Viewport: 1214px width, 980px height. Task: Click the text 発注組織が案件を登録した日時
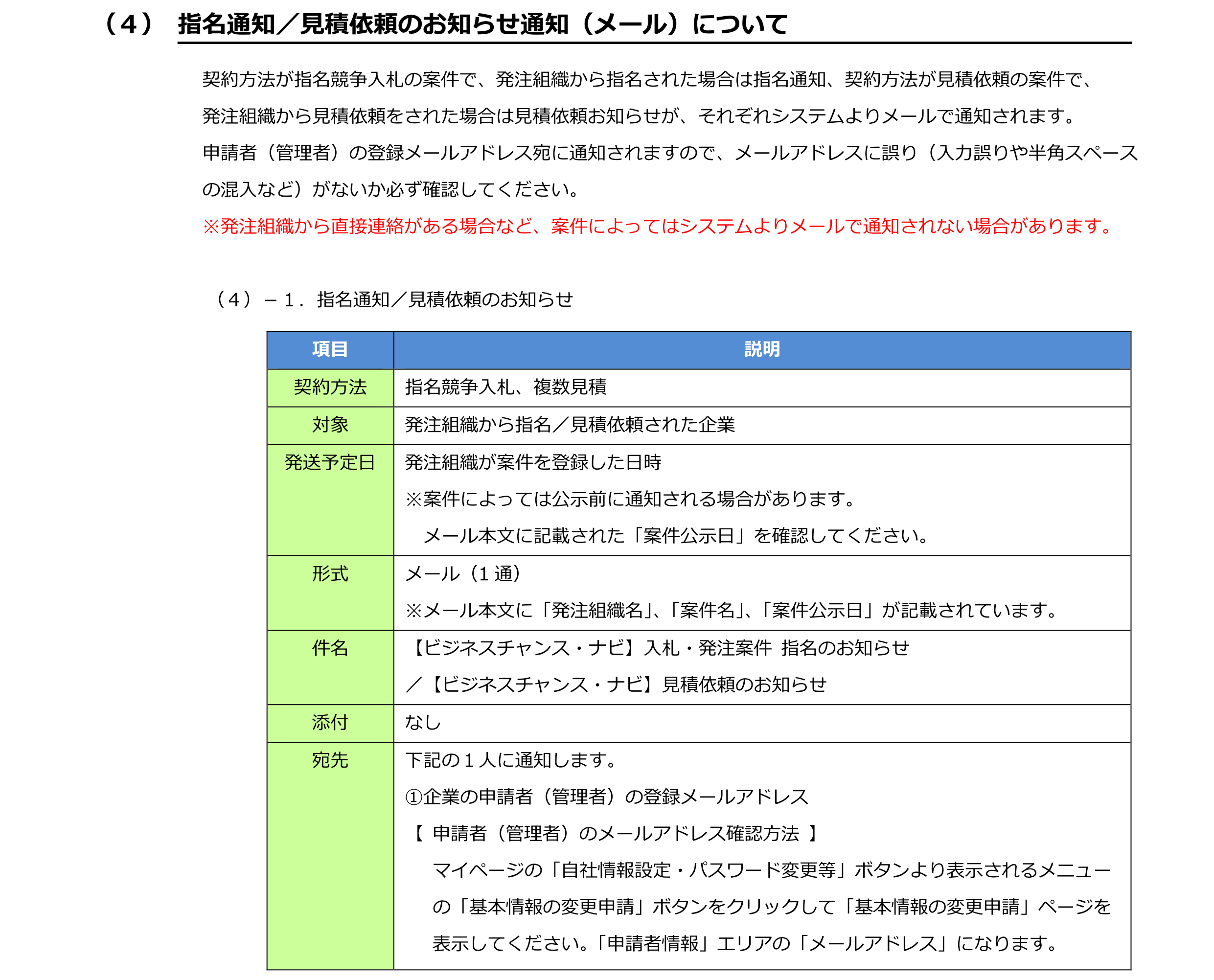[533, 463]
